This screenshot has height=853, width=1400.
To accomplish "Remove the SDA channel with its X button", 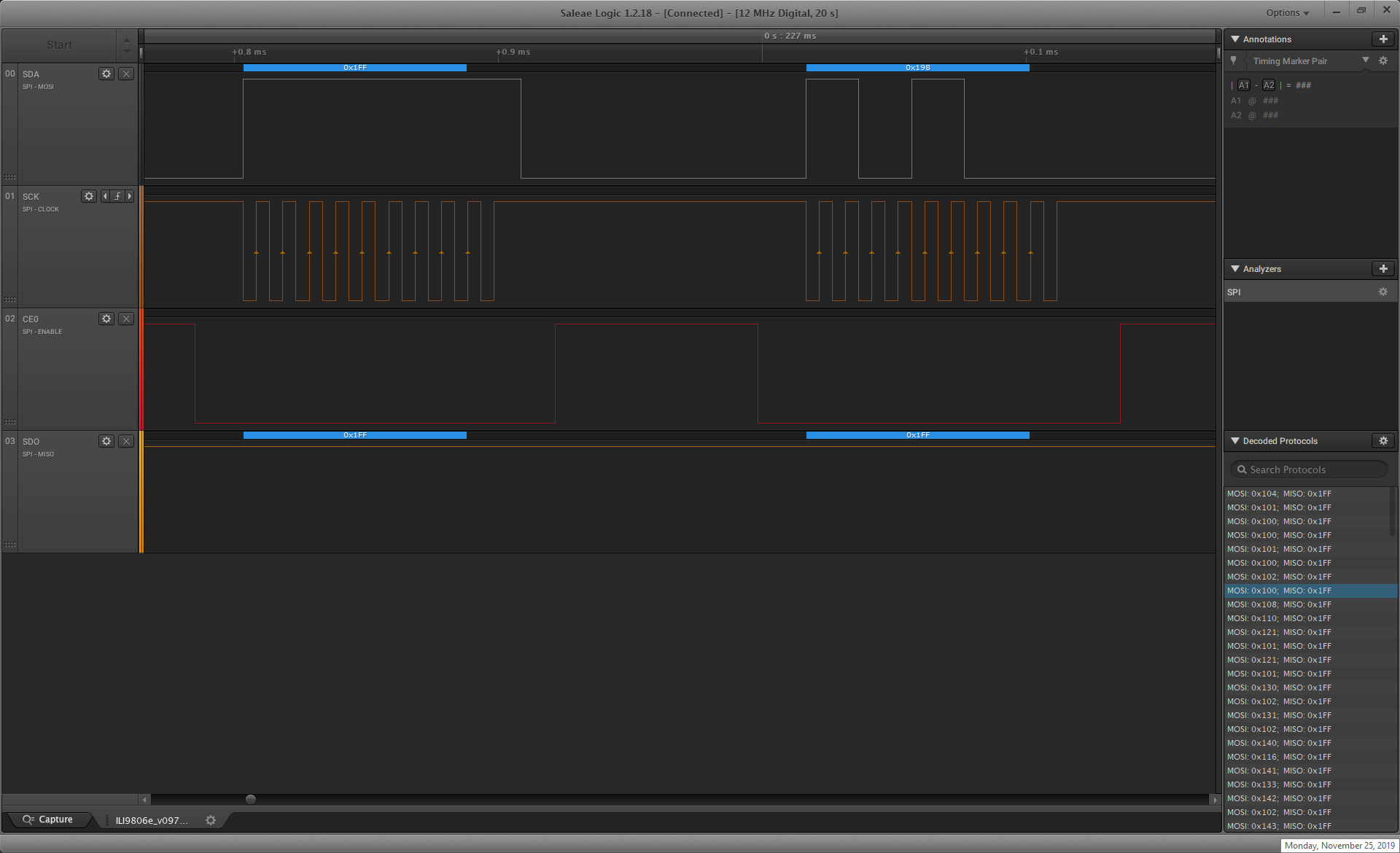I will [126, 74].
